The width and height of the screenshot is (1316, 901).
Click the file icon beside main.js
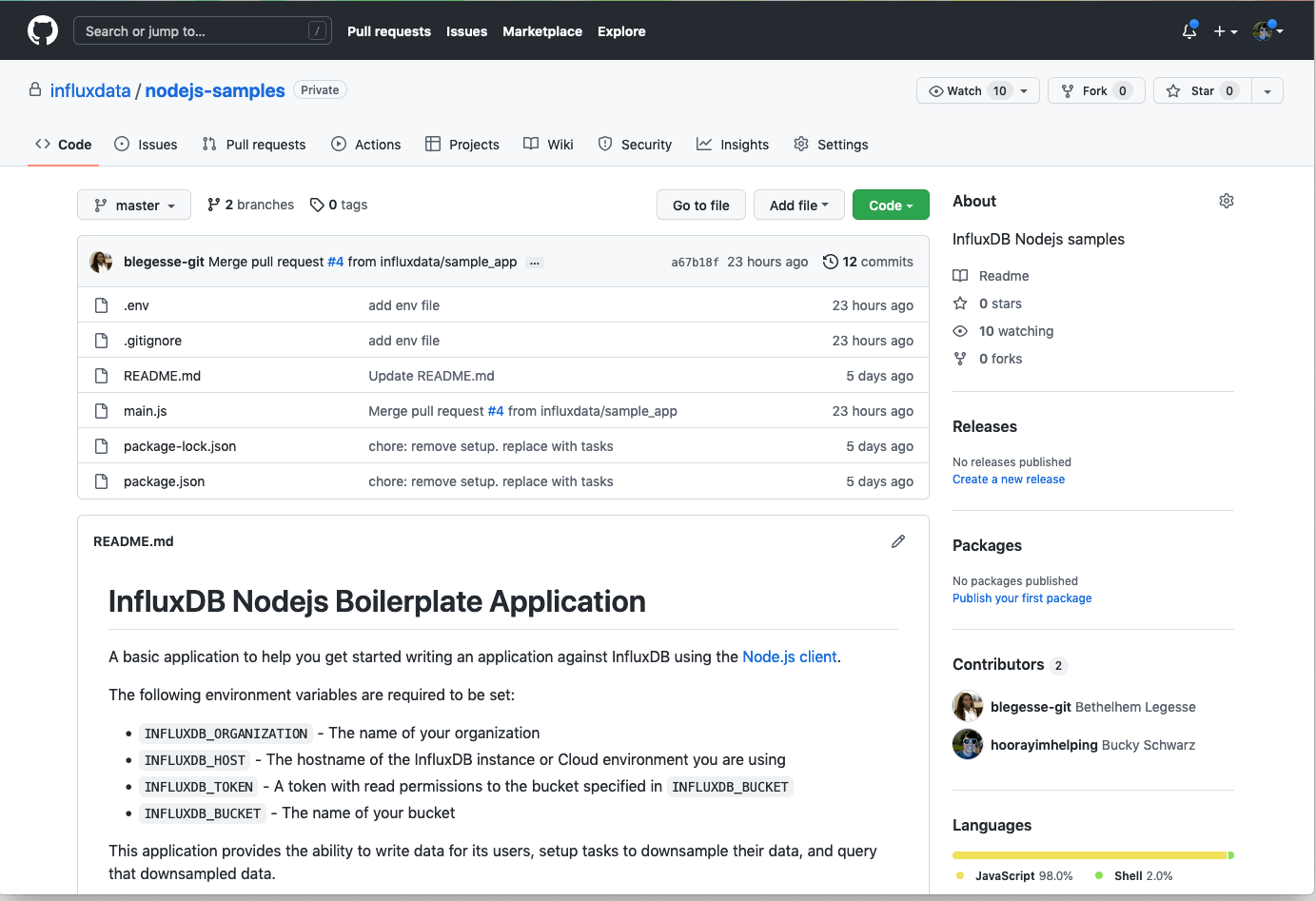tap(102, 411)
